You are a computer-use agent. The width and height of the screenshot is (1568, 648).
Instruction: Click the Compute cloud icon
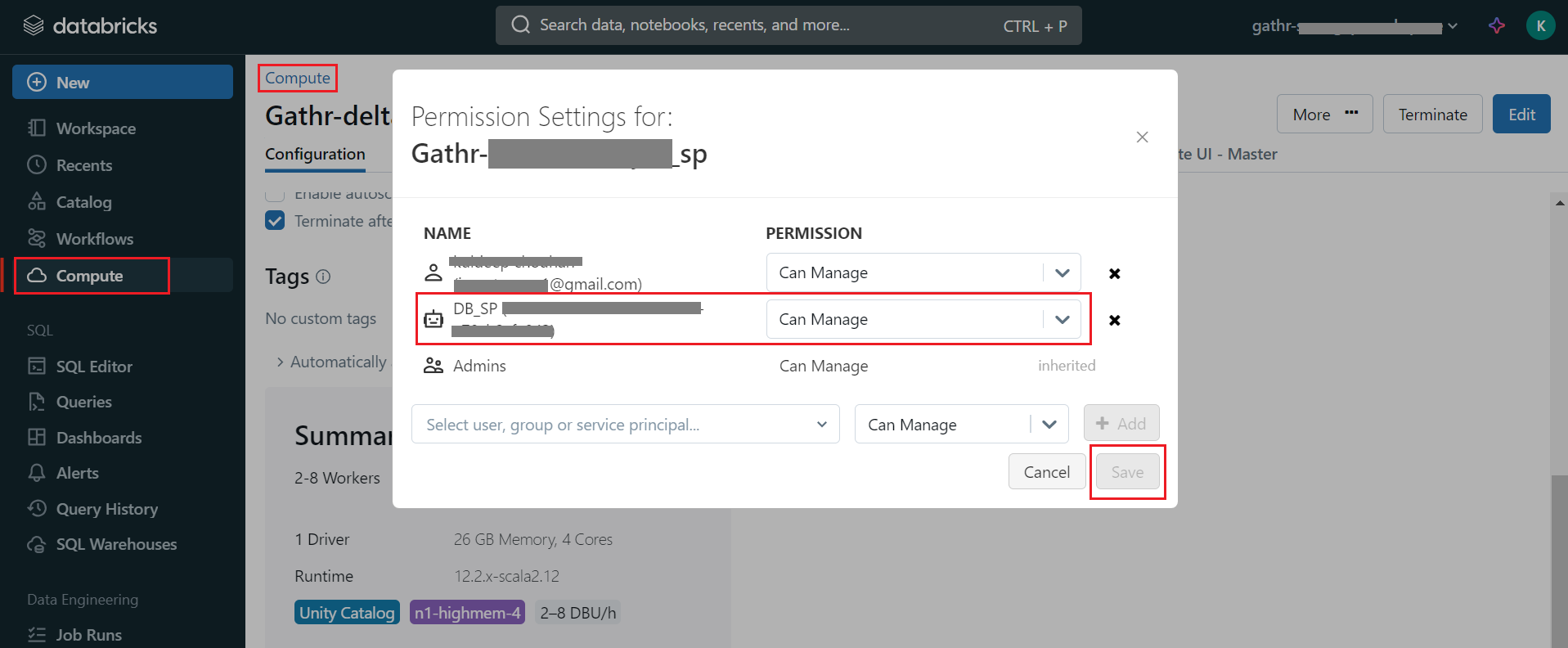point(37,276)
